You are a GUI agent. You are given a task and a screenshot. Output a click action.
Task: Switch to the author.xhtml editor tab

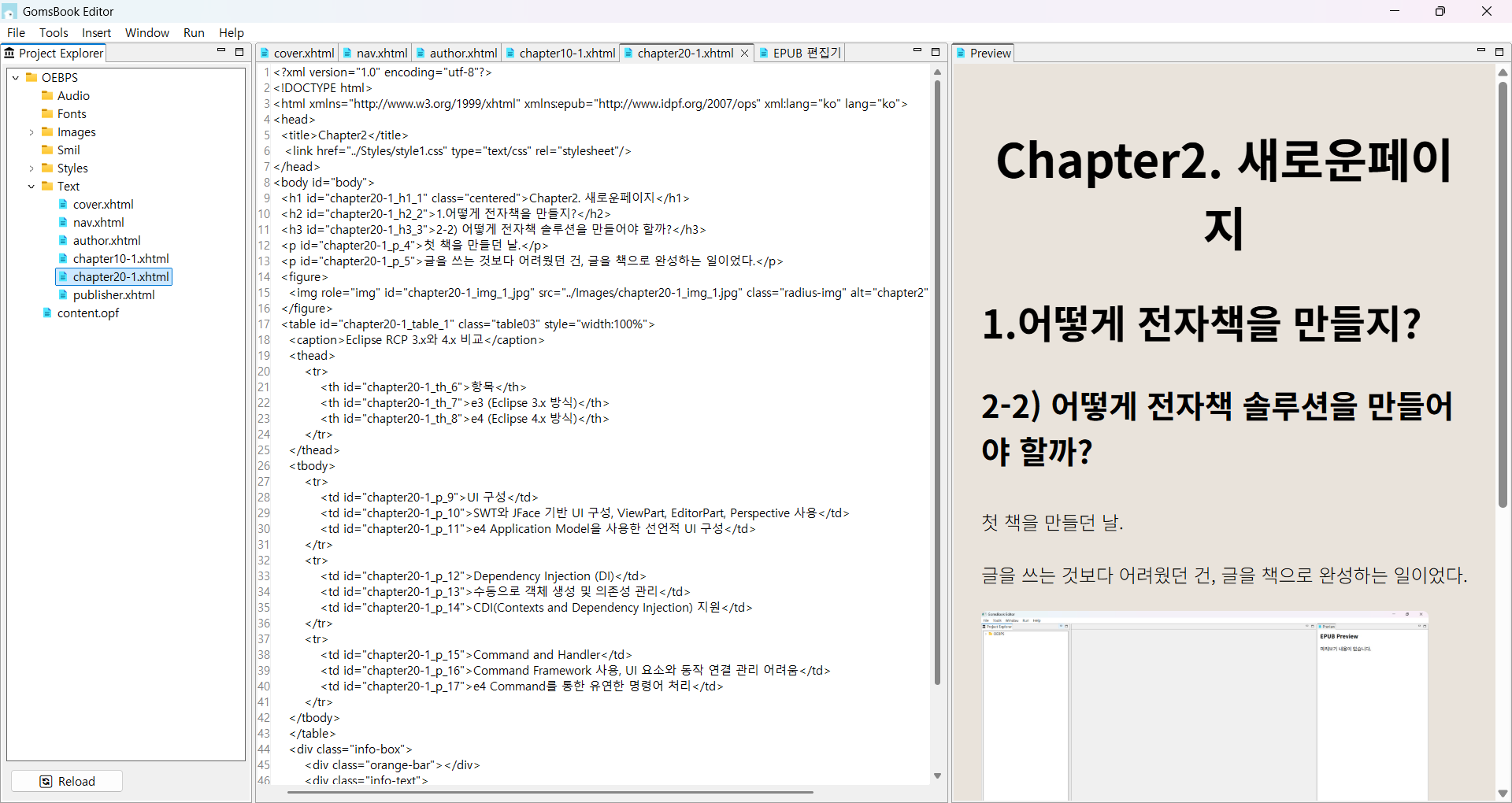457,53
